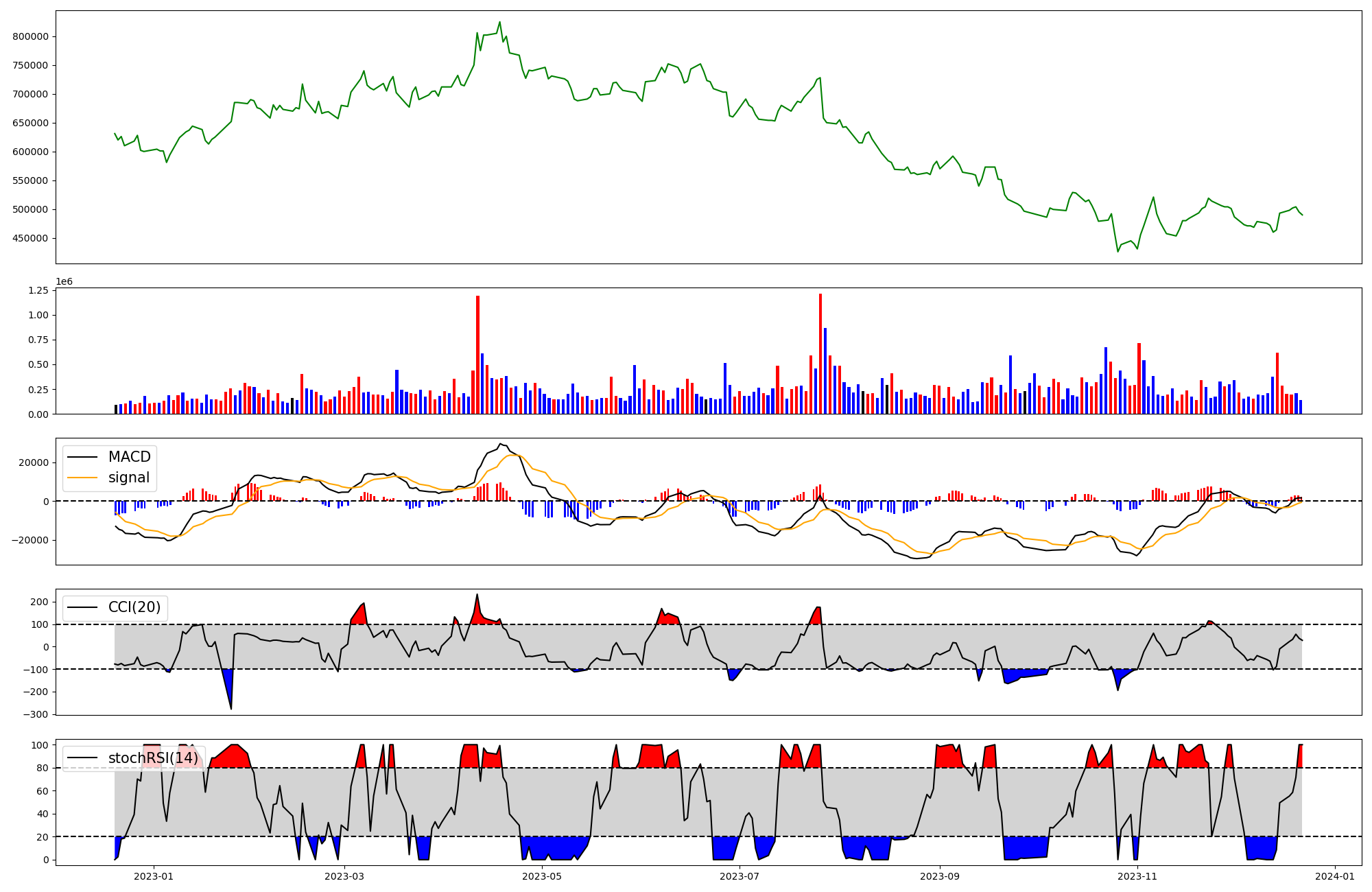1372x892 pixels.
Task: Click the 2024-01 date axis label
Action: (1336, 876)
